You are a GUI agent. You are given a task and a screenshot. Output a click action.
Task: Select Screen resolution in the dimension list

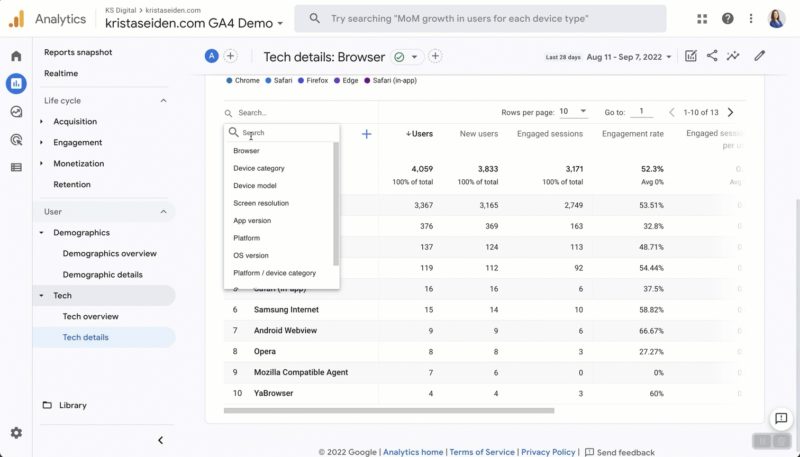click(x=261, y=203)
